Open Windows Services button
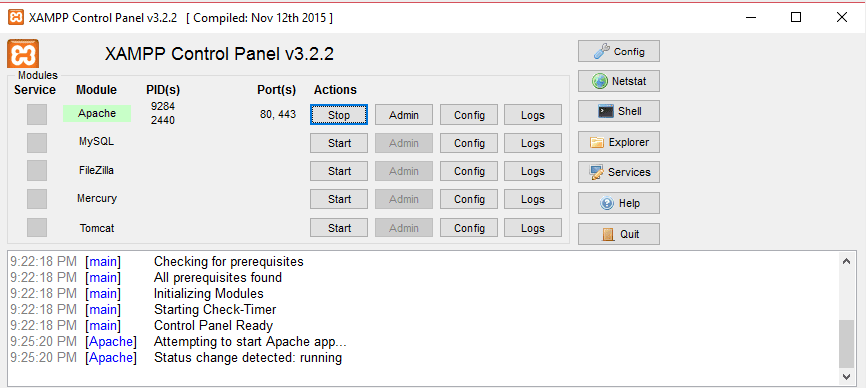Screen dimensions: 866x388 click(619, 172)
